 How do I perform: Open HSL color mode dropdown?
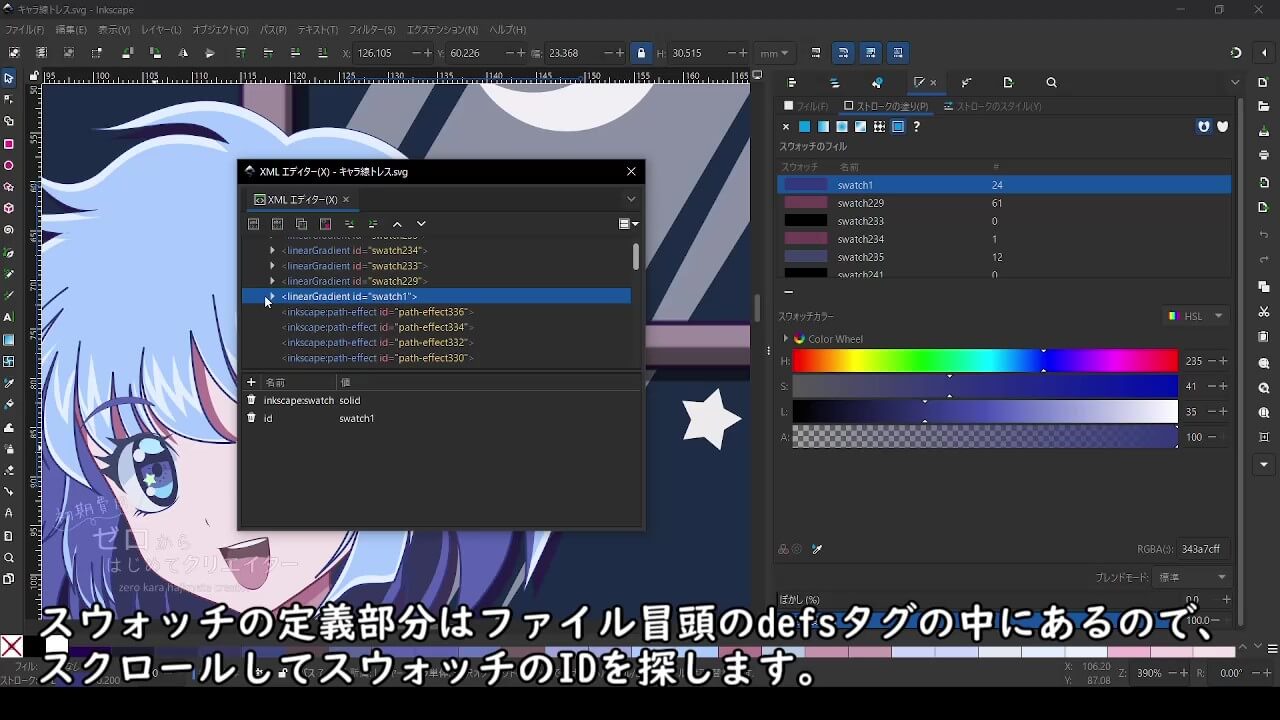(1196, 316)
